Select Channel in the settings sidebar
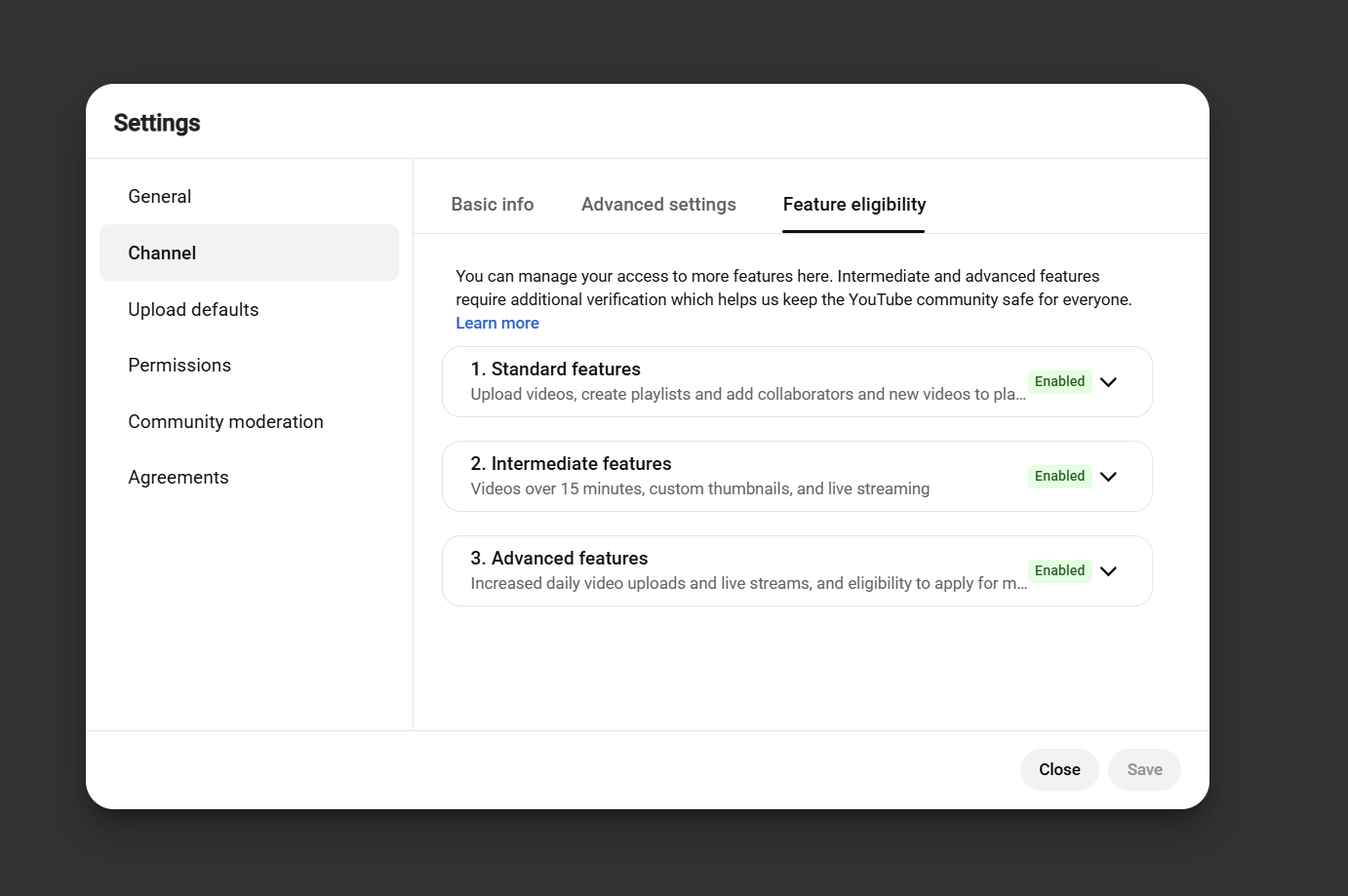 (249, 253)
